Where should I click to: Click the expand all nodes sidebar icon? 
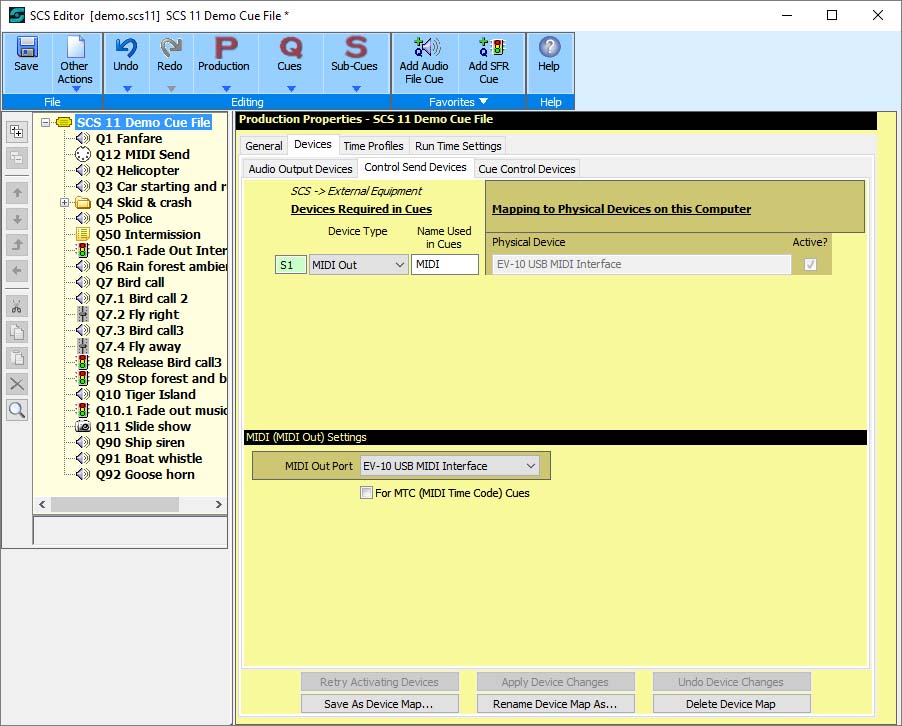point(17,132)
